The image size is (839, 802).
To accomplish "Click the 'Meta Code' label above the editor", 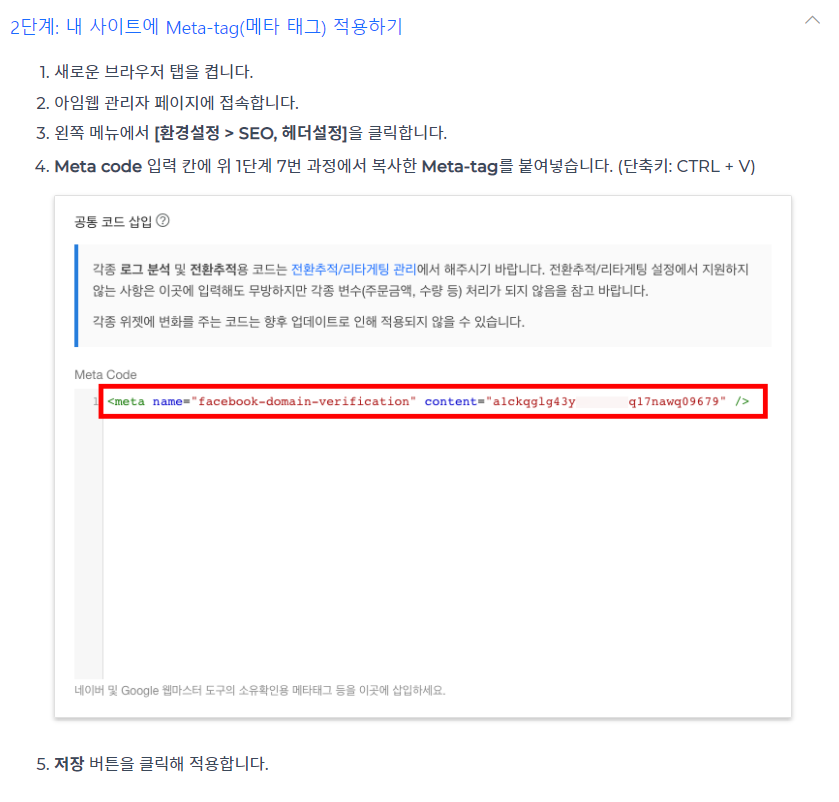I will point(105,375).
